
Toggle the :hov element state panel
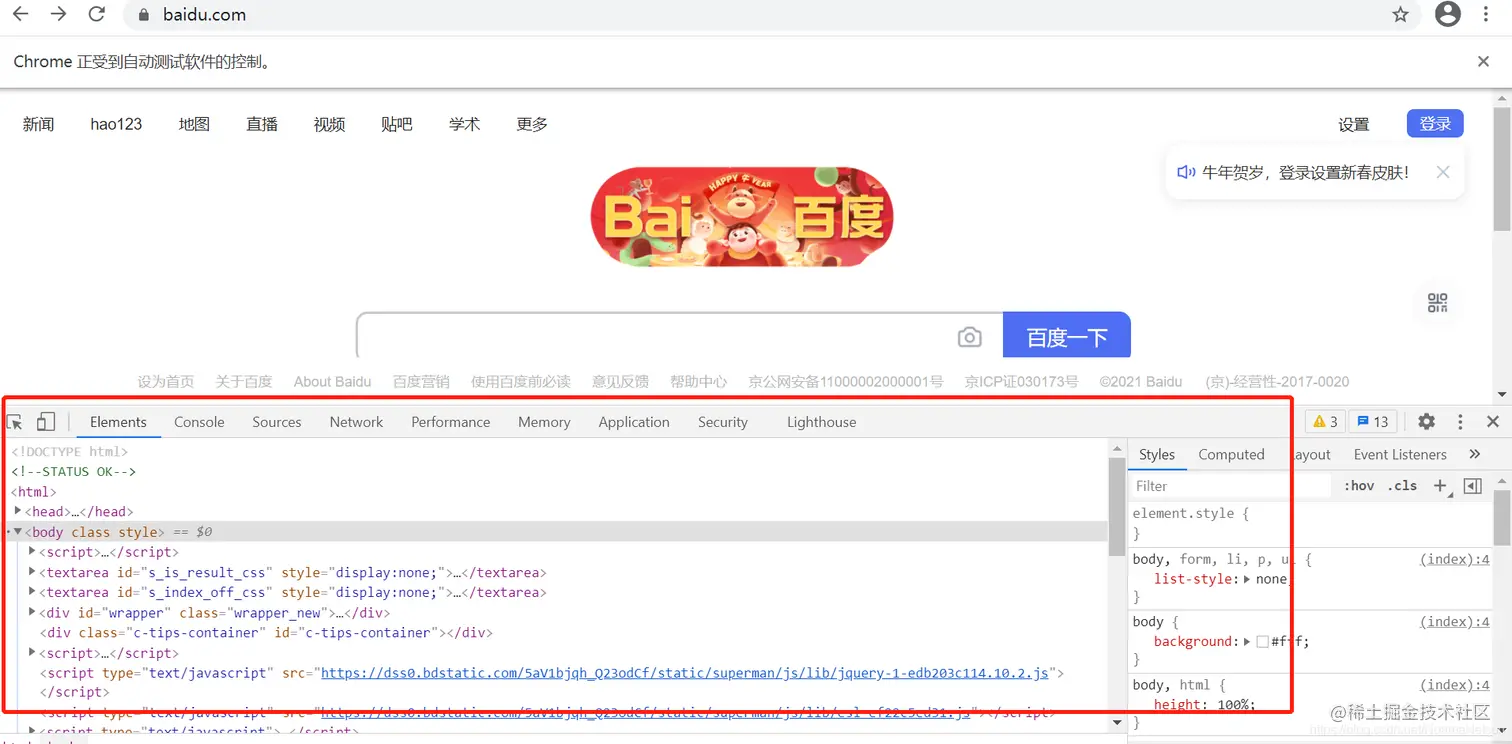(x=1358, y=485)
